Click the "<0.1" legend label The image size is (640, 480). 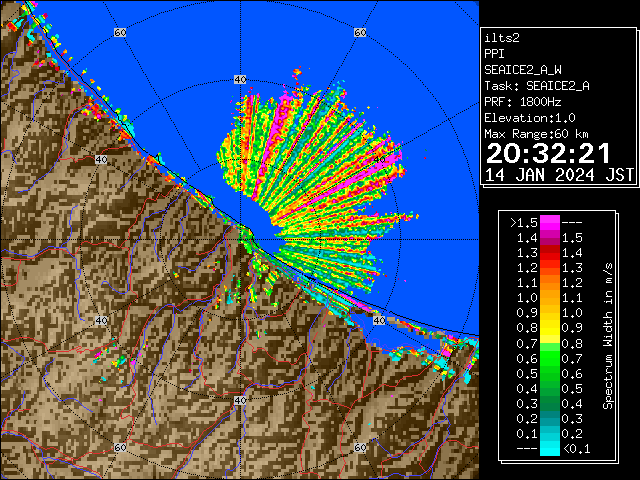tap(576, 449)
